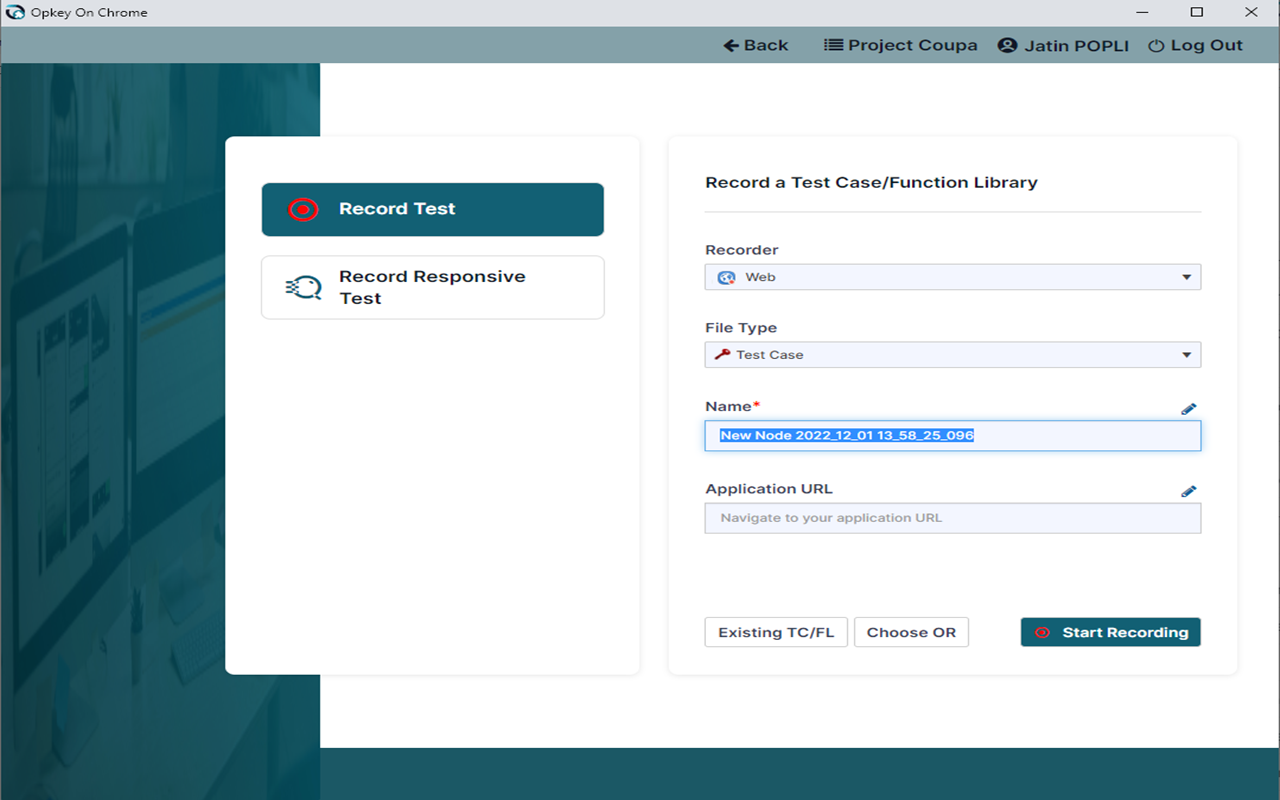This screenshot has width=1280, height=800.
Task: Click the 'Application URL' field label
Action: [x=769, y=489]
